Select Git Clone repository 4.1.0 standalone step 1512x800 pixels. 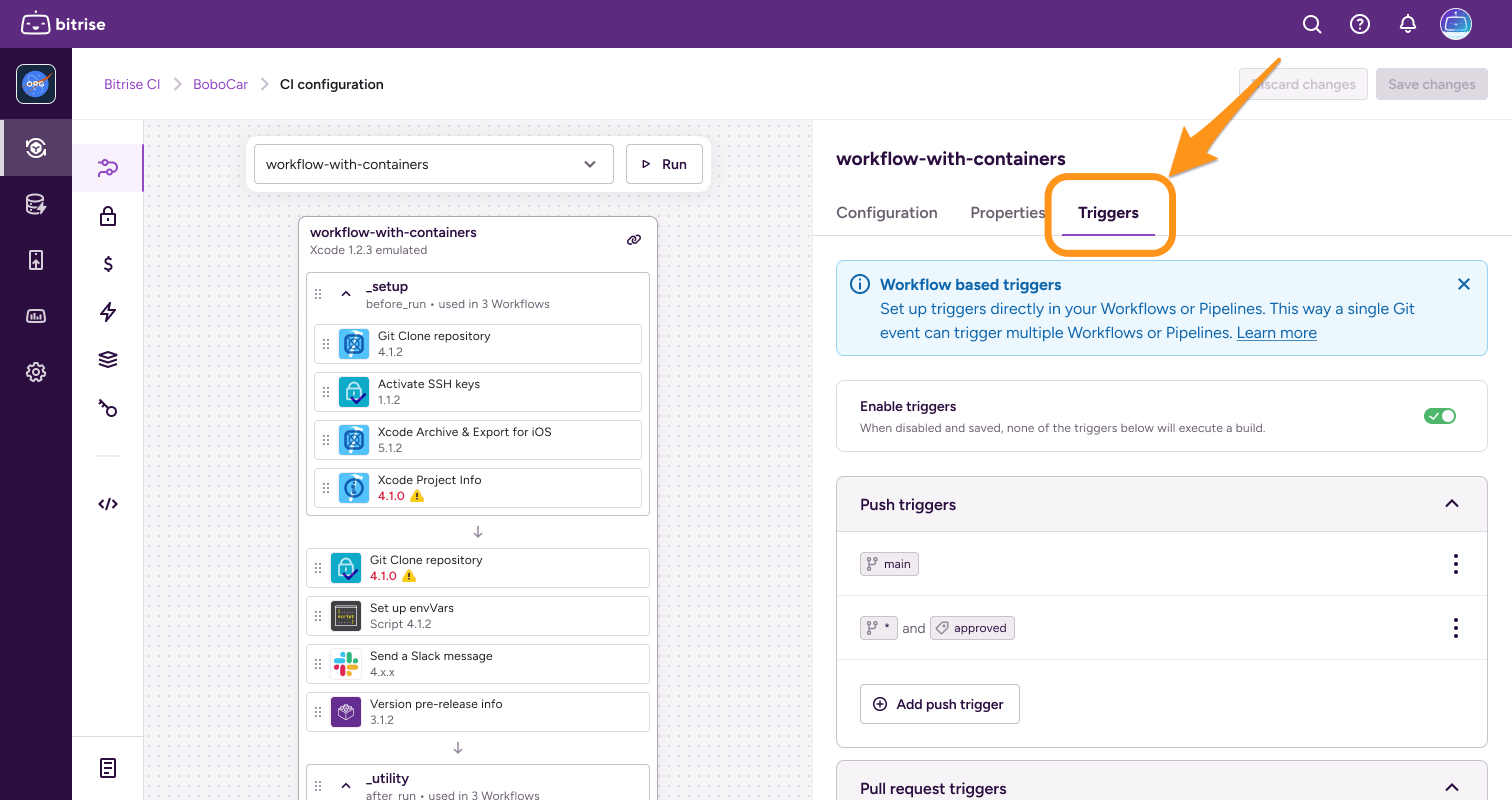tap(478, 568)
